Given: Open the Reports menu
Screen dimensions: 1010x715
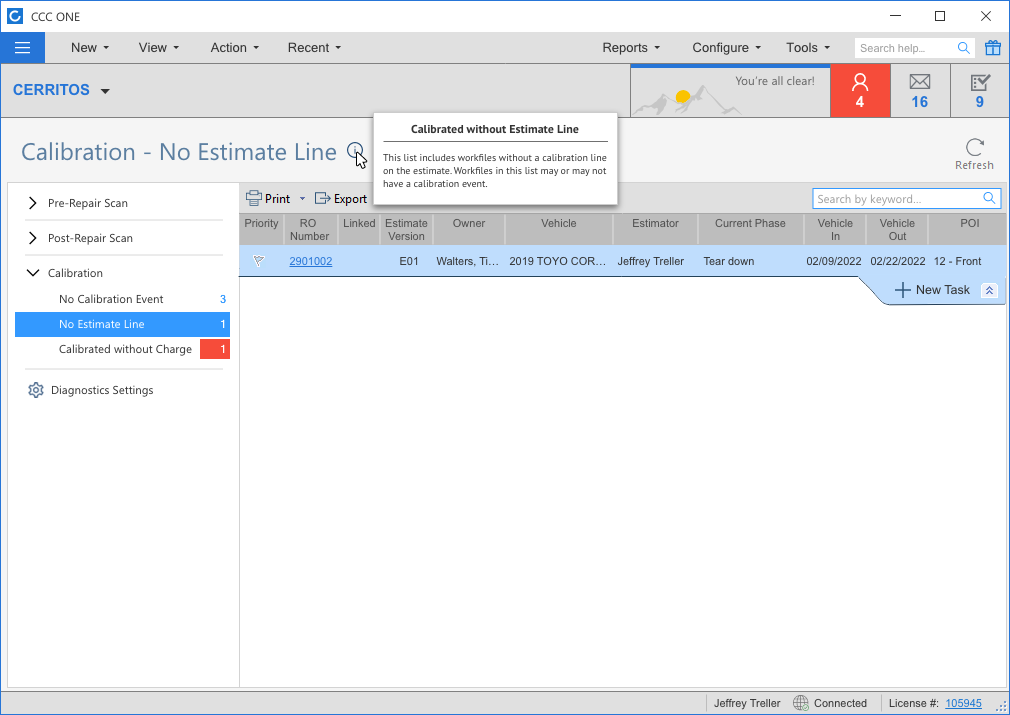Looking at the screenshot, I should [631, 48].
